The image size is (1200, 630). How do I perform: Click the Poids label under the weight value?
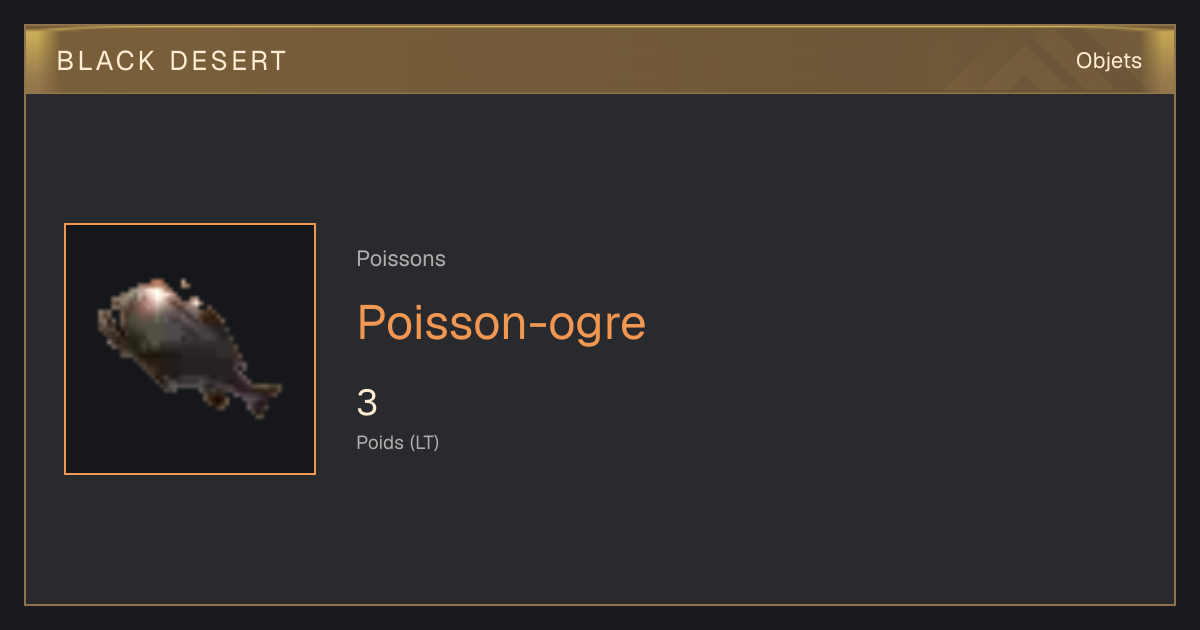pos(380,442)
